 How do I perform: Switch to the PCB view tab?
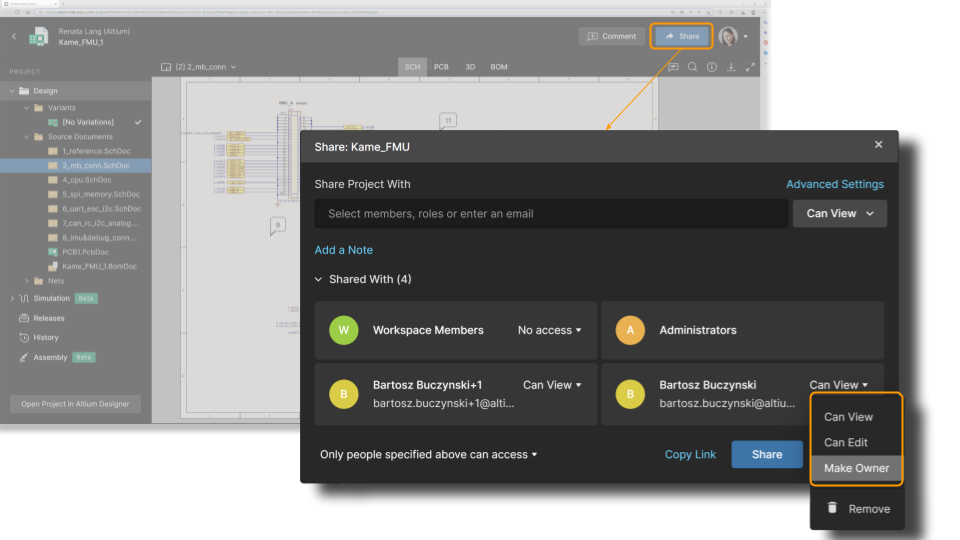[x=441, y=67]
